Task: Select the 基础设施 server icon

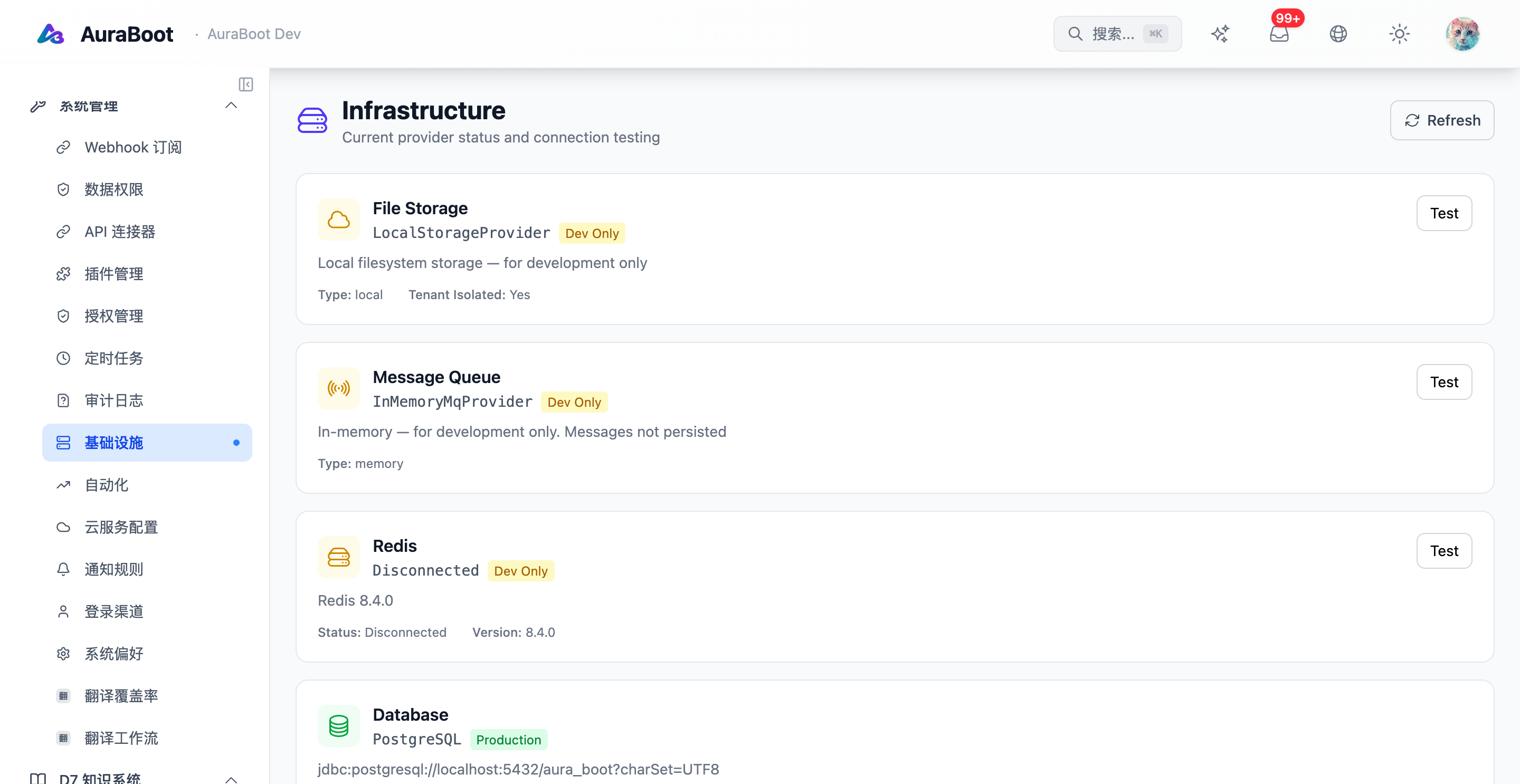Action: coord(63,443)
